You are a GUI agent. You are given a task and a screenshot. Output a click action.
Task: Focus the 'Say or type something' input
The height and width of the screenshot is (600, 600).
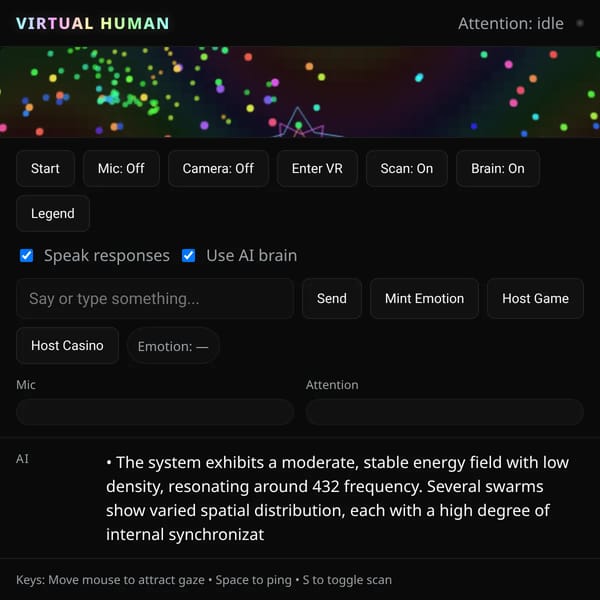click(155, 298)
